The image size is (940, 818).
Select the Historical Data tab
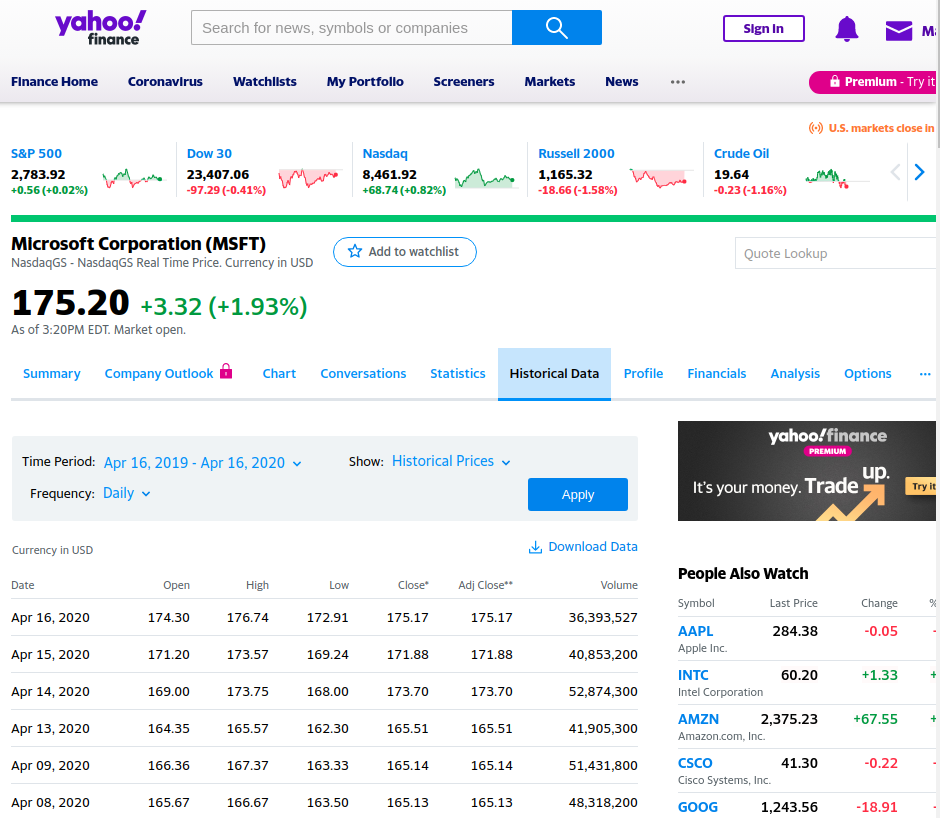(555, 374)
